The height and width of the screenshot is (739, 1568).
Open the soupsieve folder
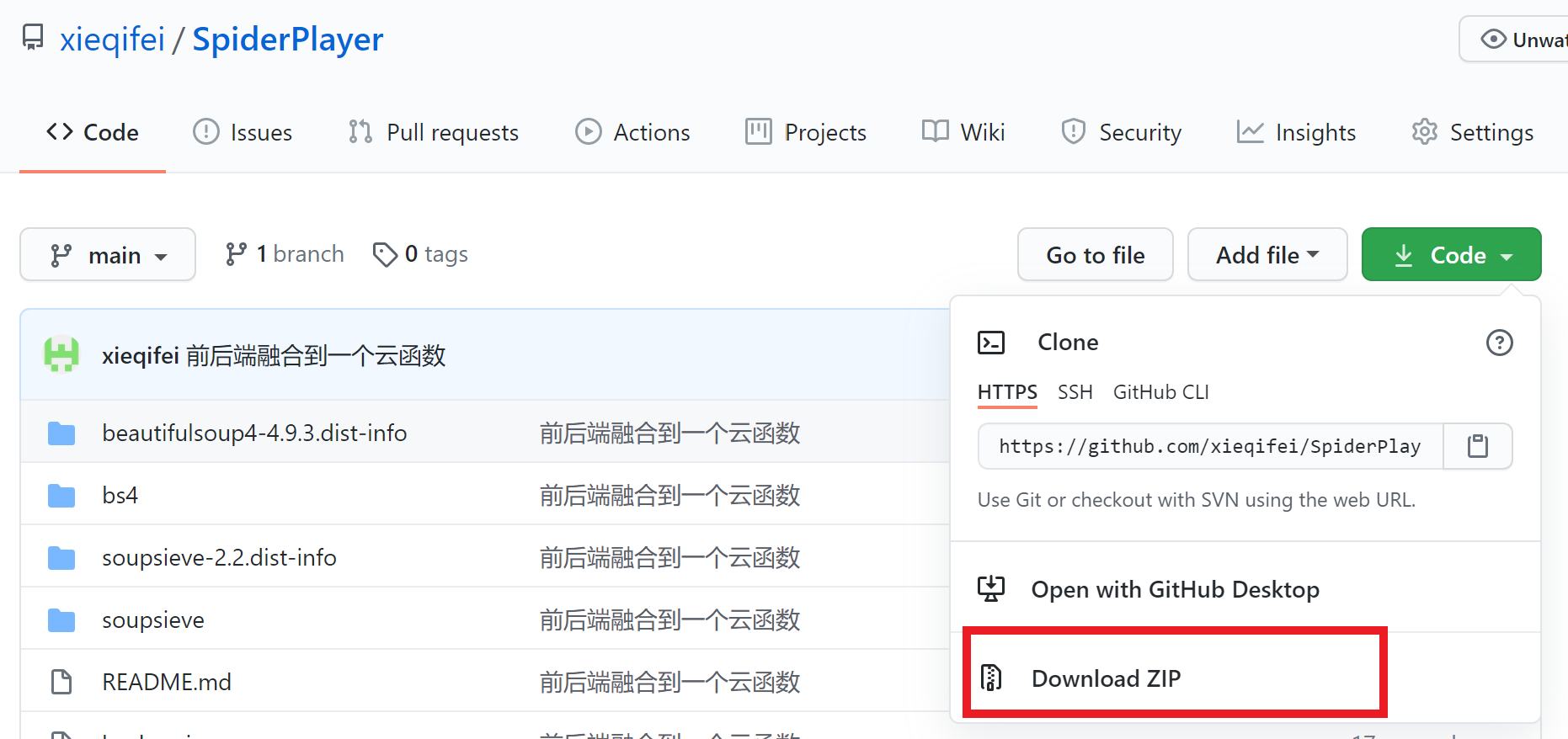153,619
